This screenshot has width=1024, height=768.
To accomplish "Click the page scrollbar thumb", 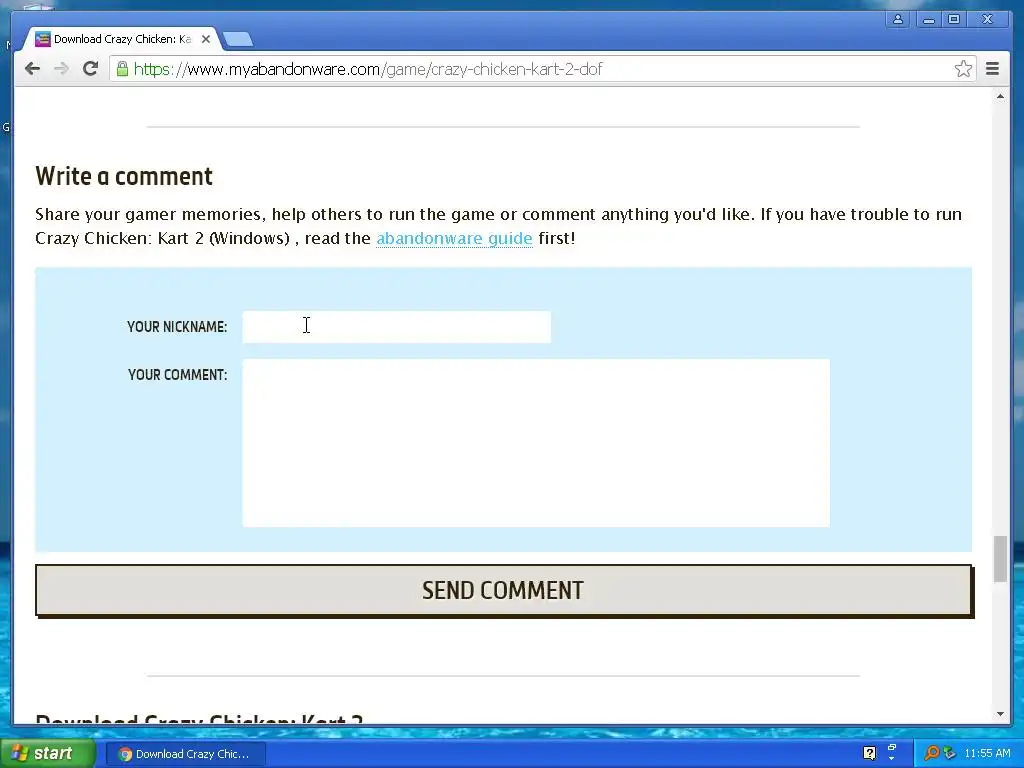I will tap(1000, 558).
